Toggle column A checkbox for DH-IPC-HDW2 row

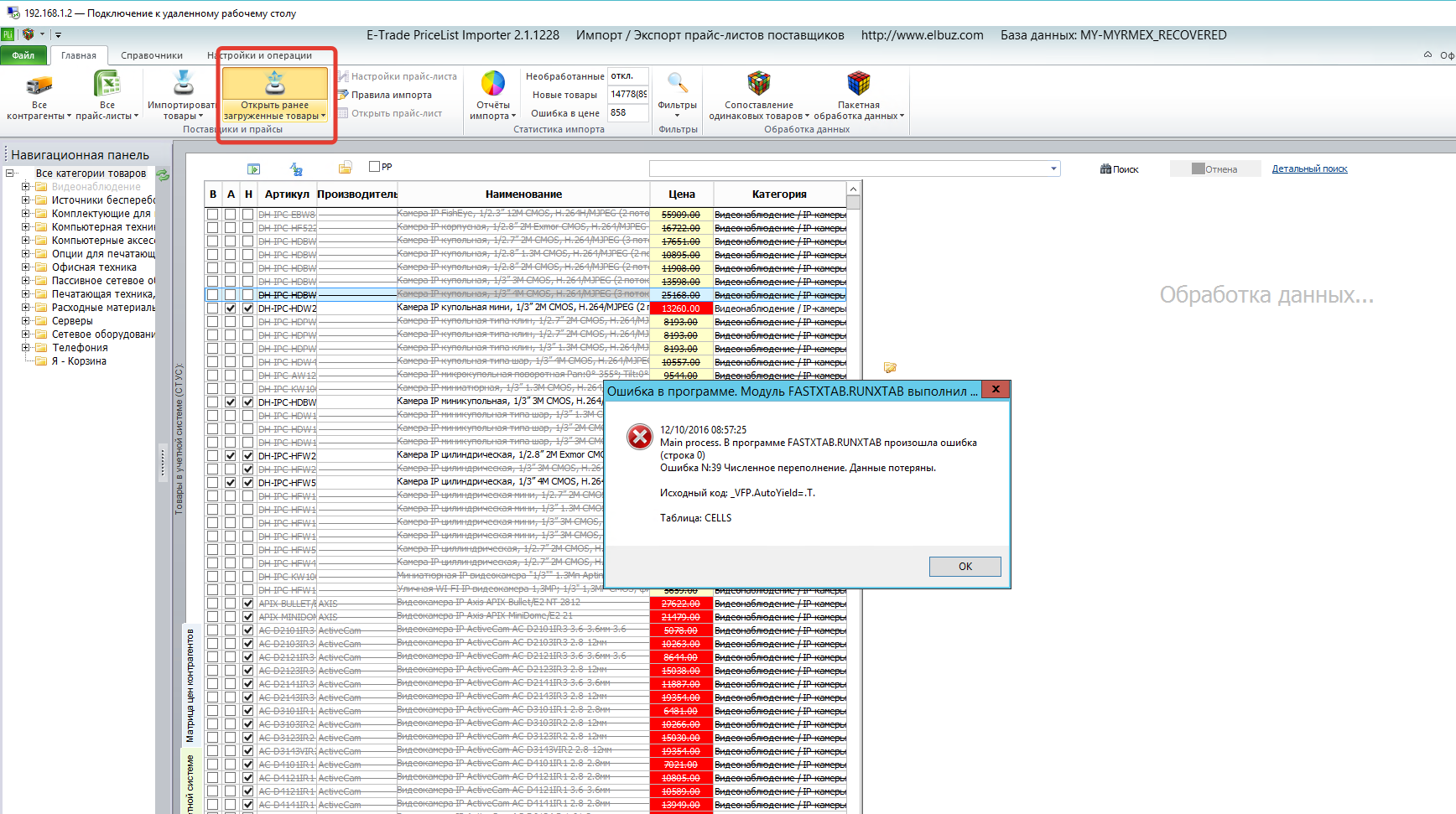click(231, 308)
